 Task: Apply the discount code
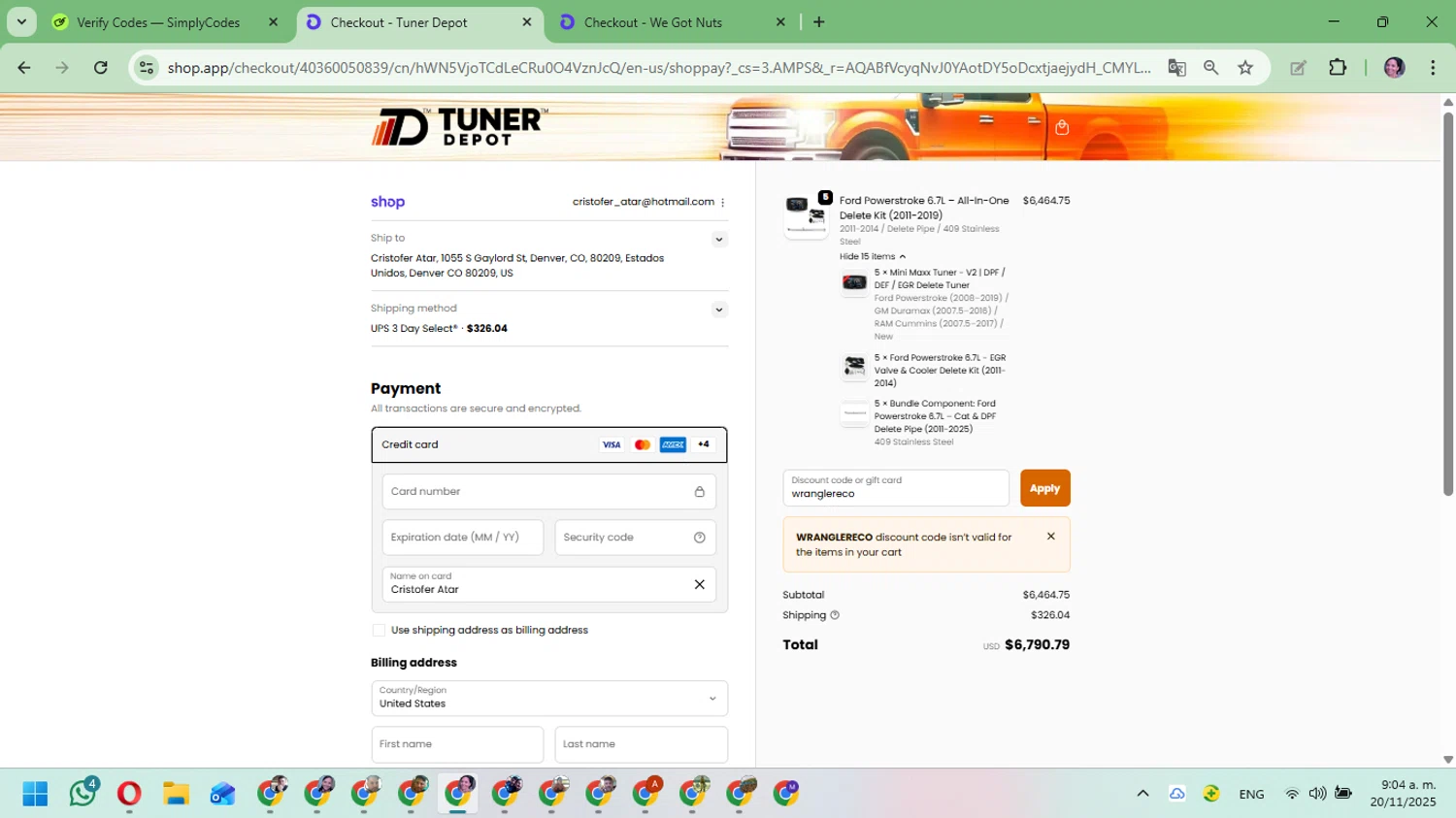click(x=1044, y=488)
